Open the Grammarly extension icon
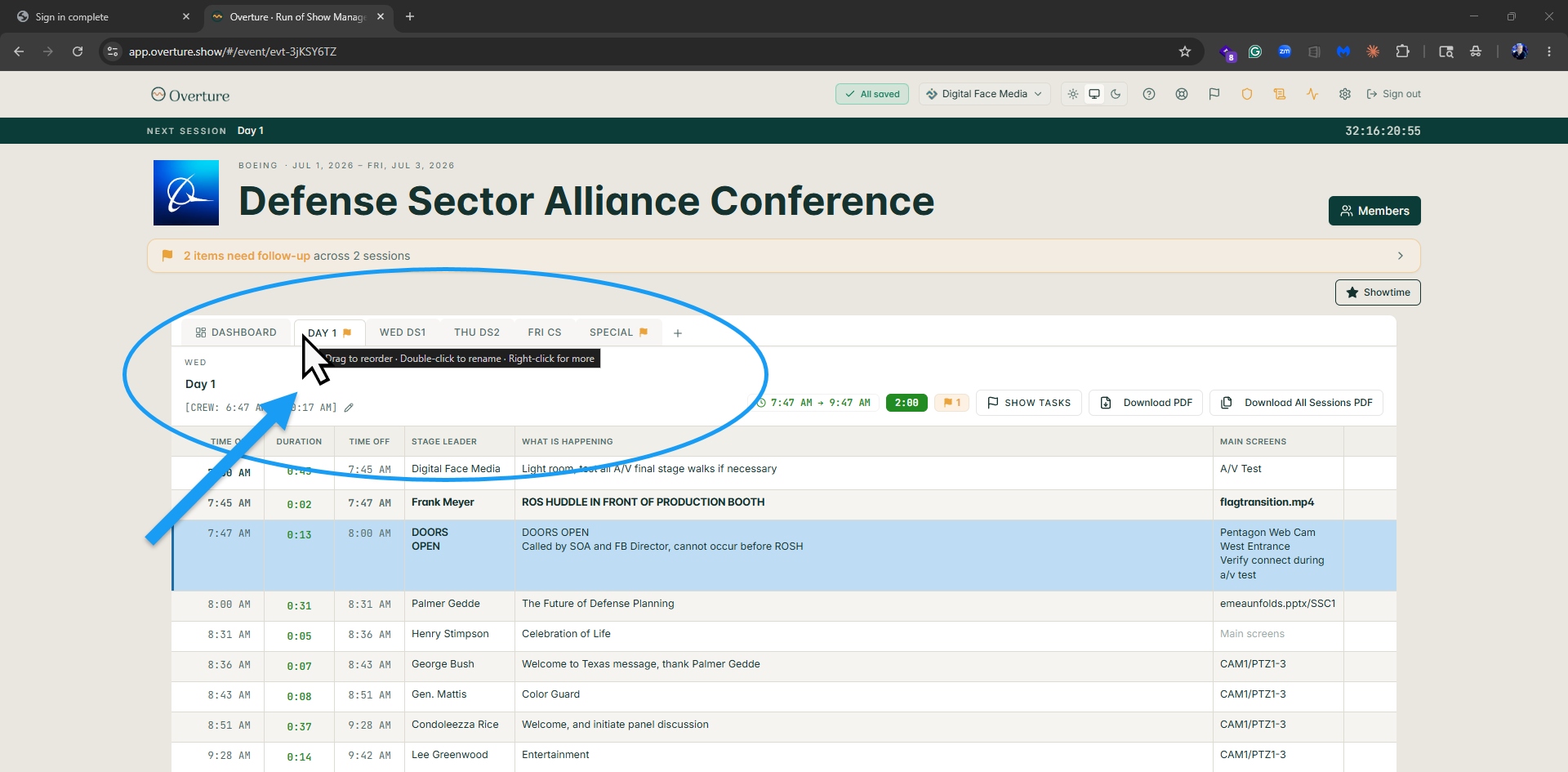 point(1255,51)
